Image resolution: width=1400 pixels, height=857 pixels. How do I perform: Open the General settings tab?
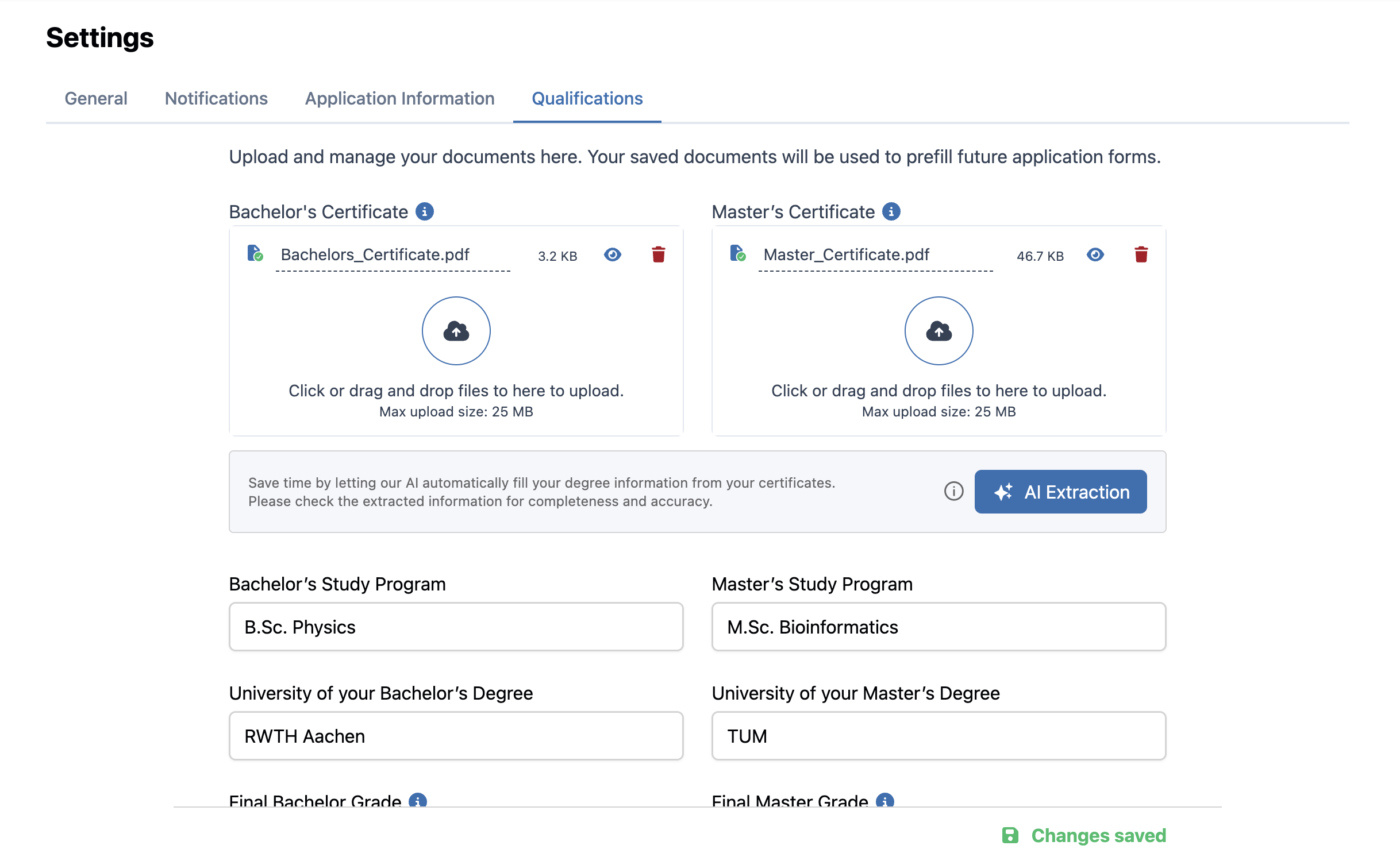pos(96,99)
